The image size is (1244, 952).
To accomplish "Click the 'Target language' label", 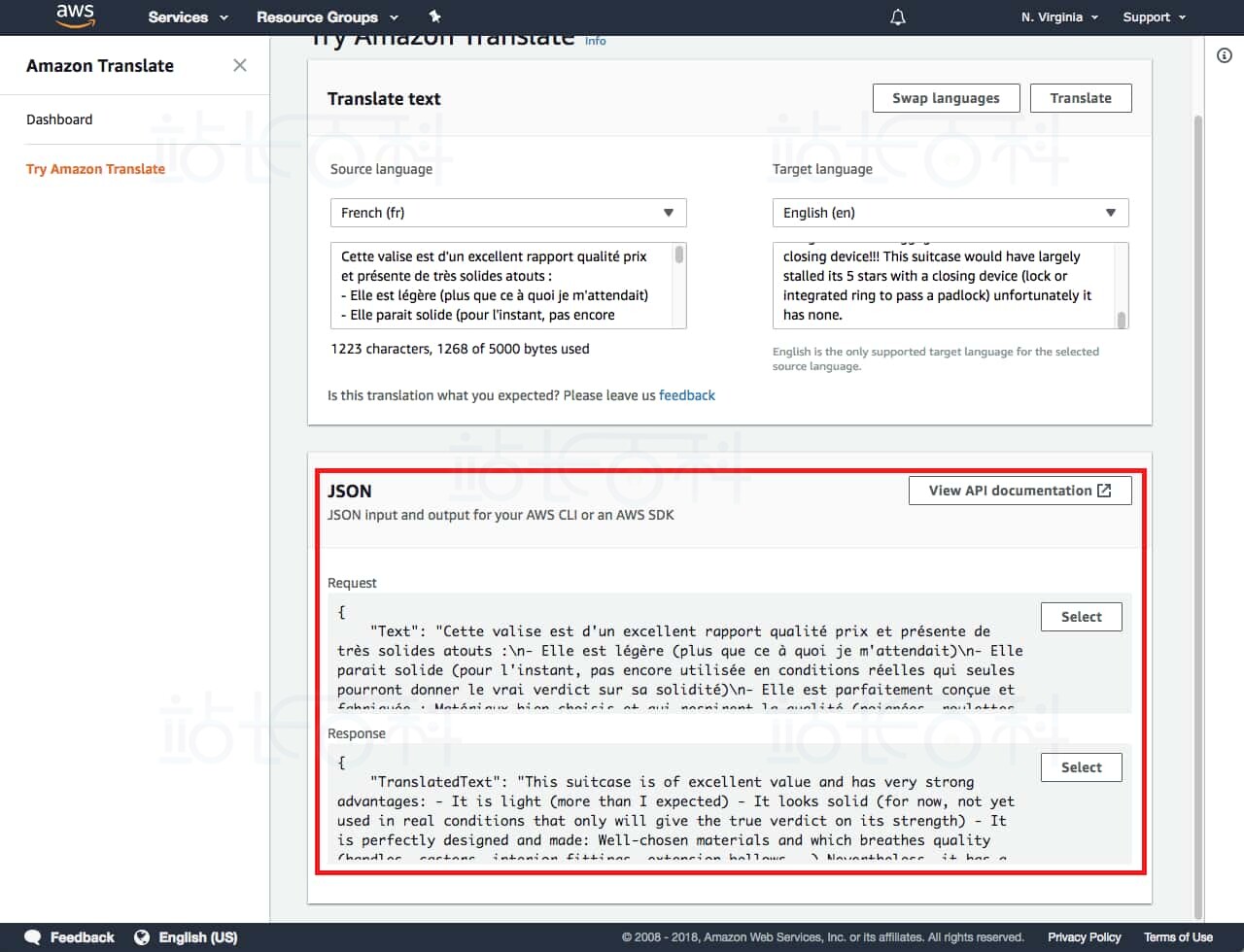I will pos(822,169).
